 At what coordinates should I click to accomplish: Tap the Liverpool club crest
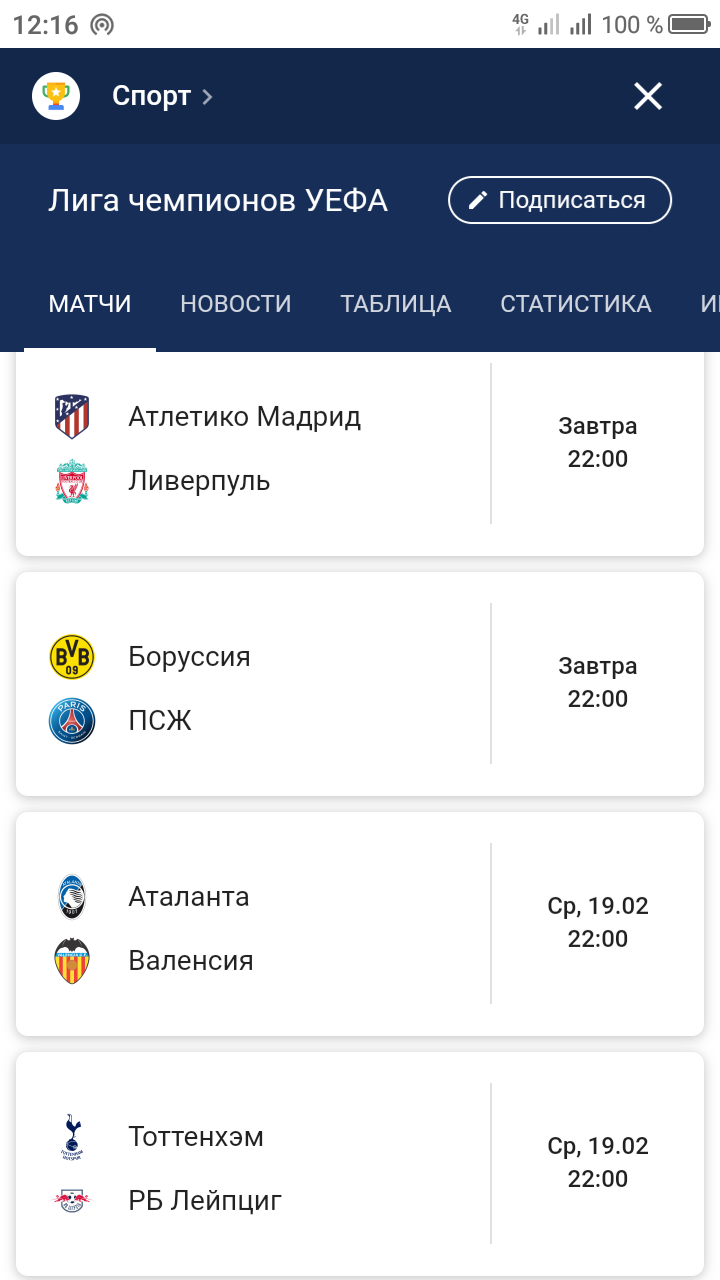[72, 481]
